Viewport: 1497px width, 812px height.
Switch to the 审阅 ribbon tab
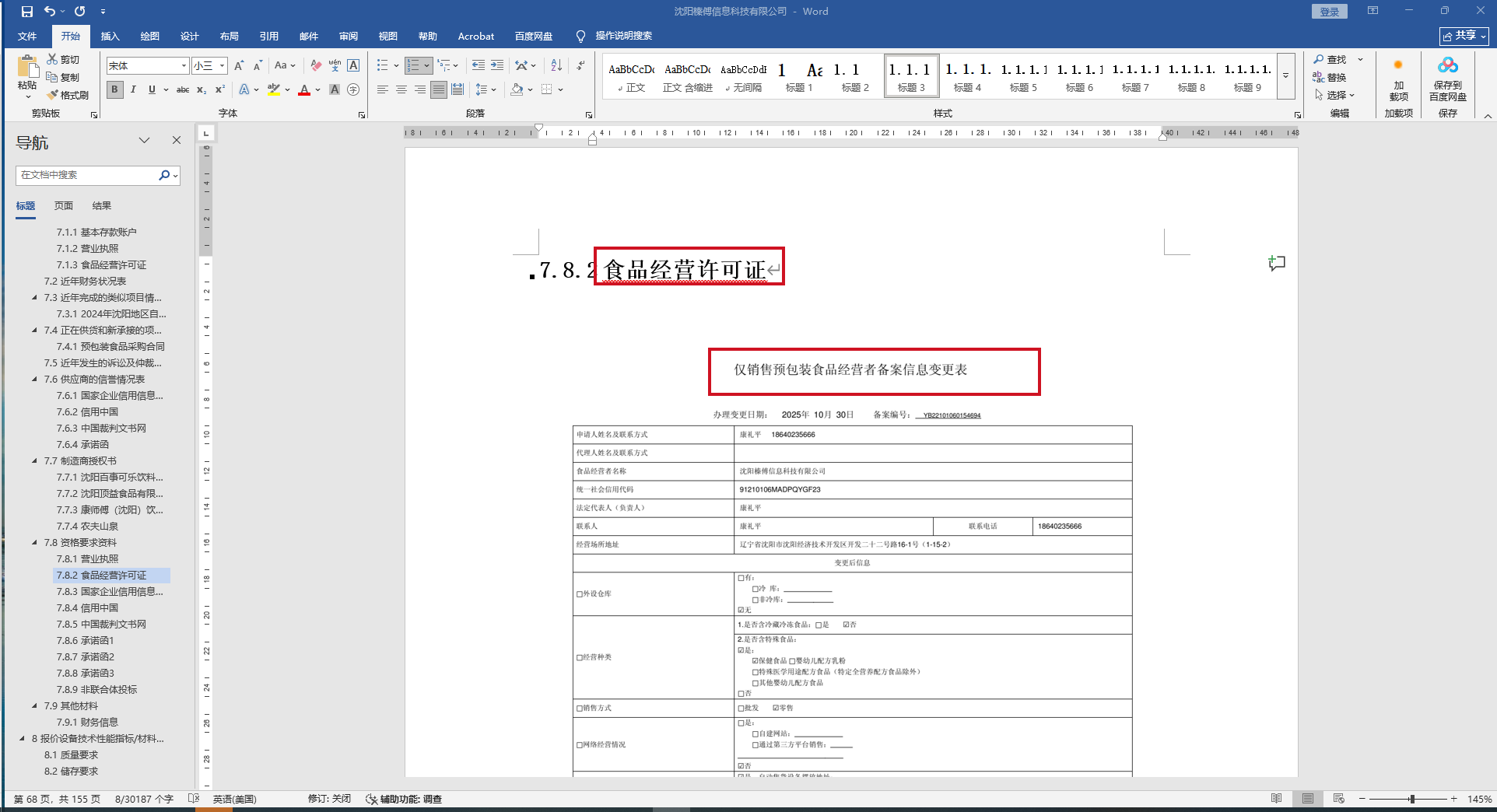pos(348,36)
